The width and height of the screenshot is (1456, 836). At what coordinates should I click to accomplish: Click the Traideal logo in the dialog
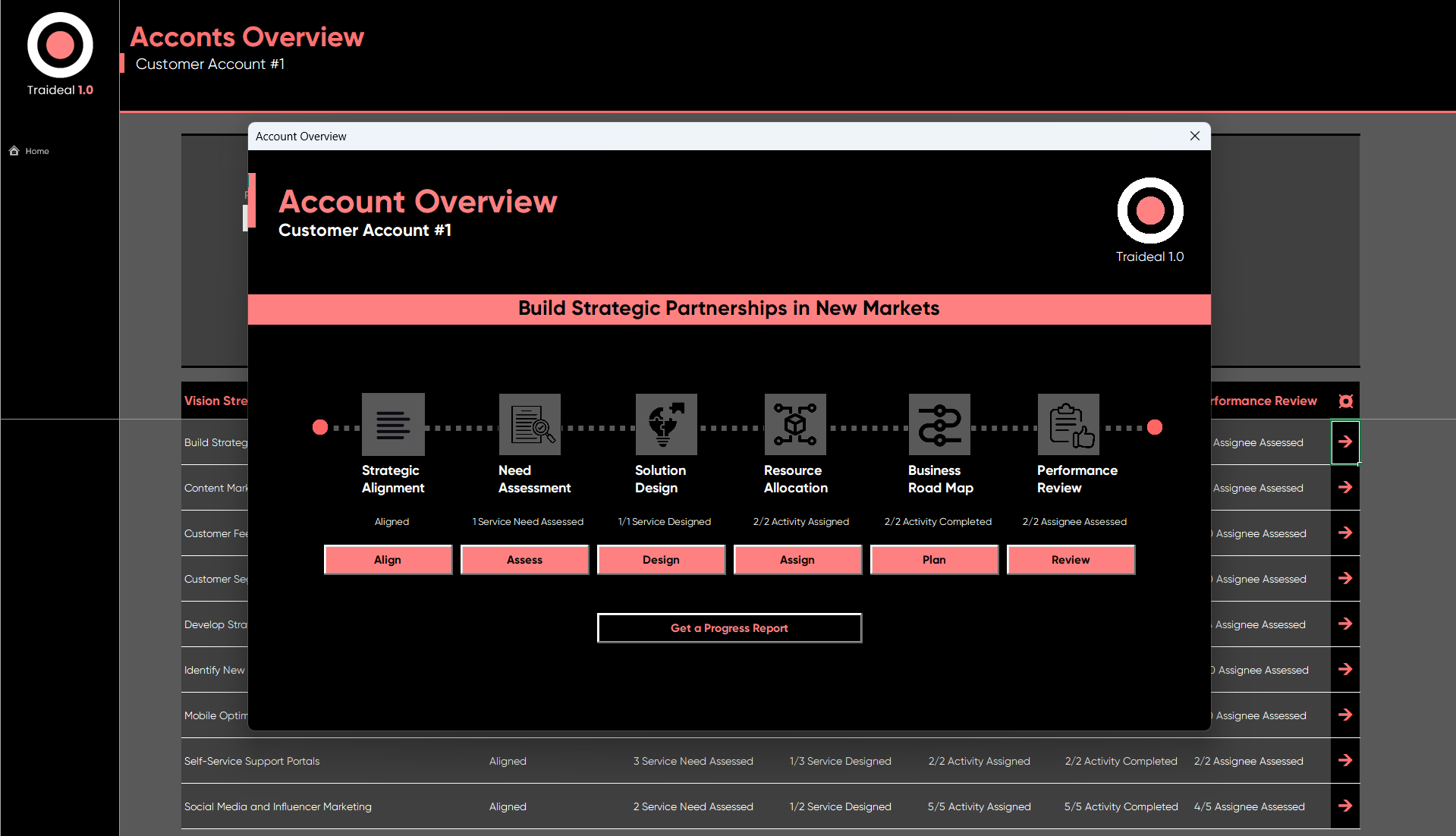tap(1149, 212)
